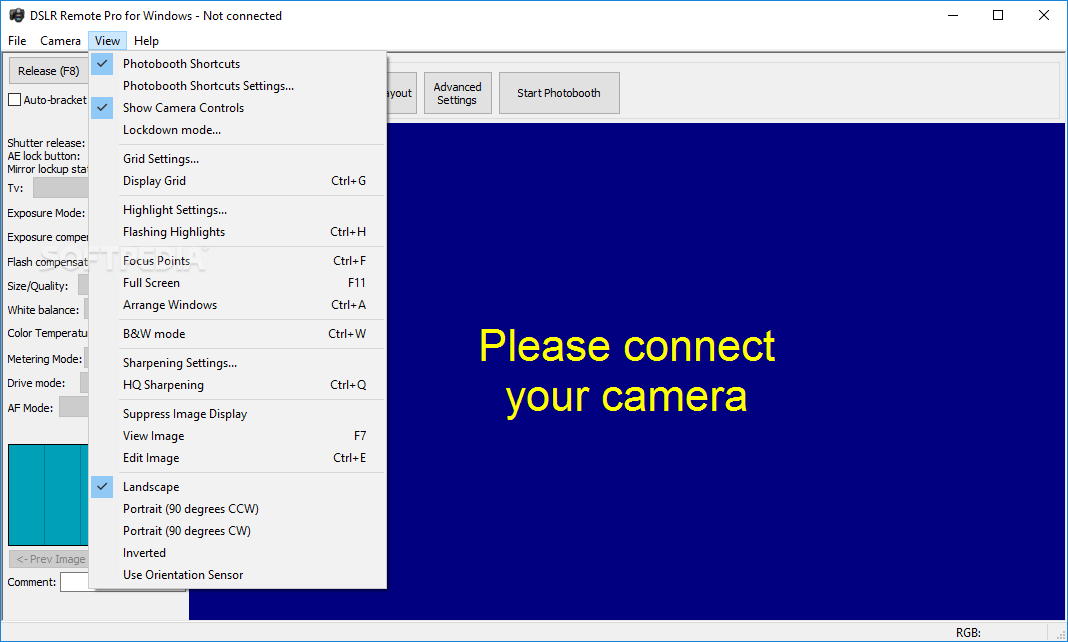Select View Image menu item

click(238, 436)
